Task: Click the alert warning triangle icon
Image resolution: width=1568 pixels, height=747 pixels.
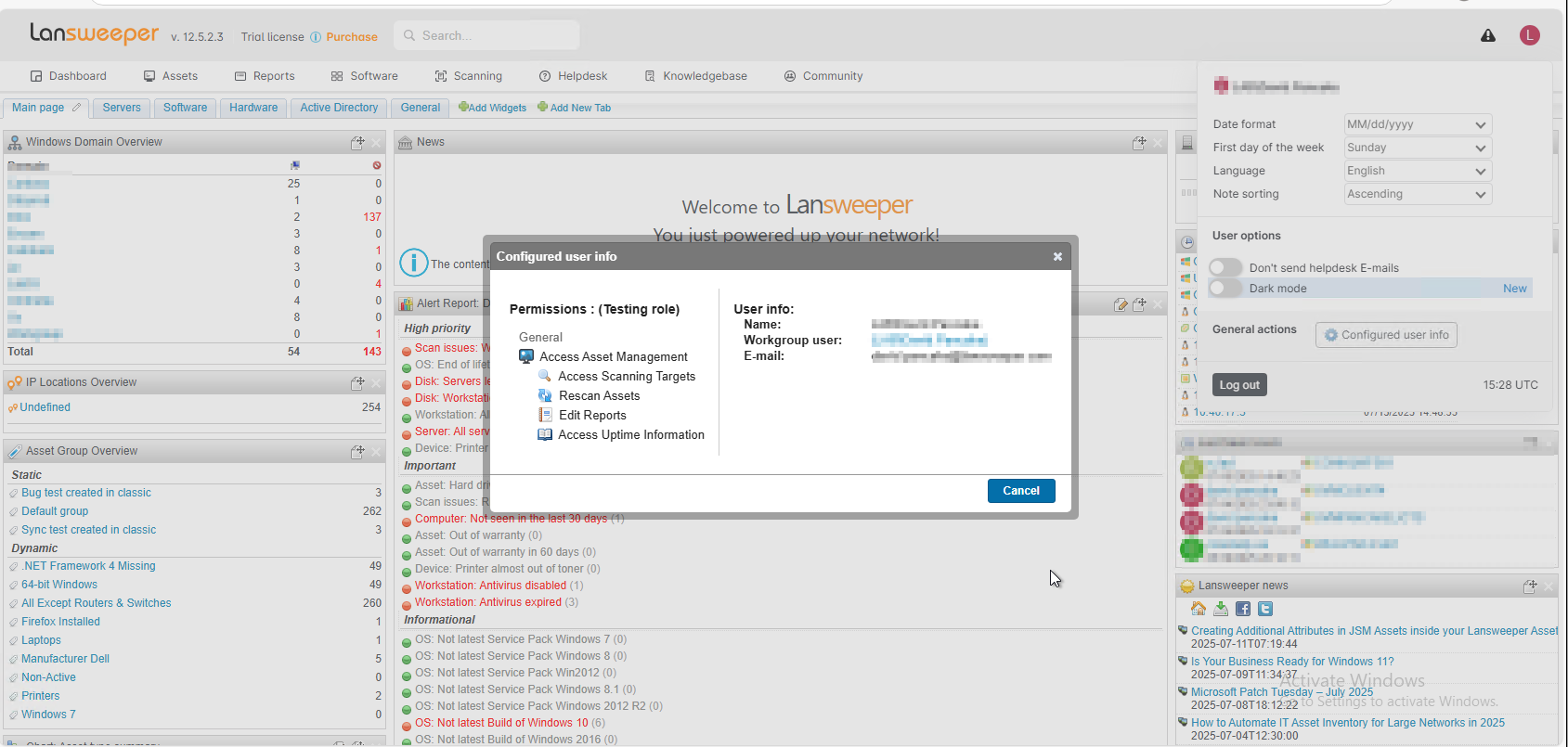Action: [x=1488, y=36]
